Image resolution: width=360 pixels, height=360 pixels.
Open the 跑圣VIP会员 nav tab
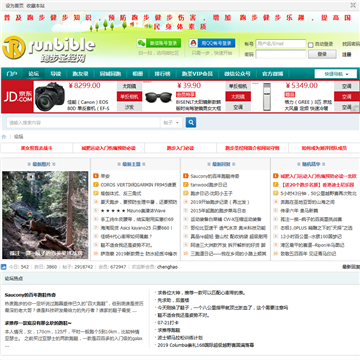197,74
